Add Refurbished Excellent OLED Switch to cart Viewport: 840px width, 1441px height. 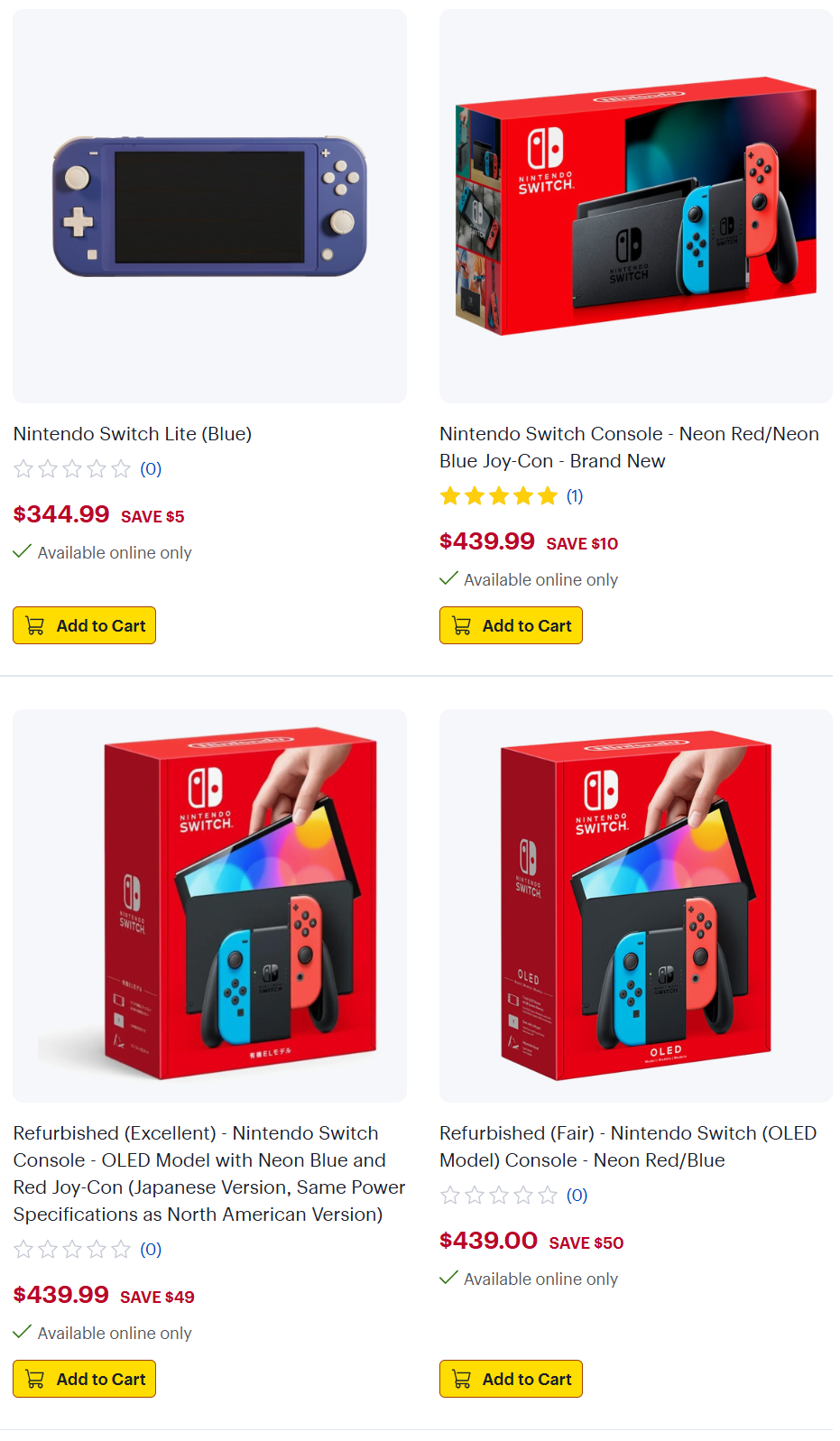[x=84, y=1379]
